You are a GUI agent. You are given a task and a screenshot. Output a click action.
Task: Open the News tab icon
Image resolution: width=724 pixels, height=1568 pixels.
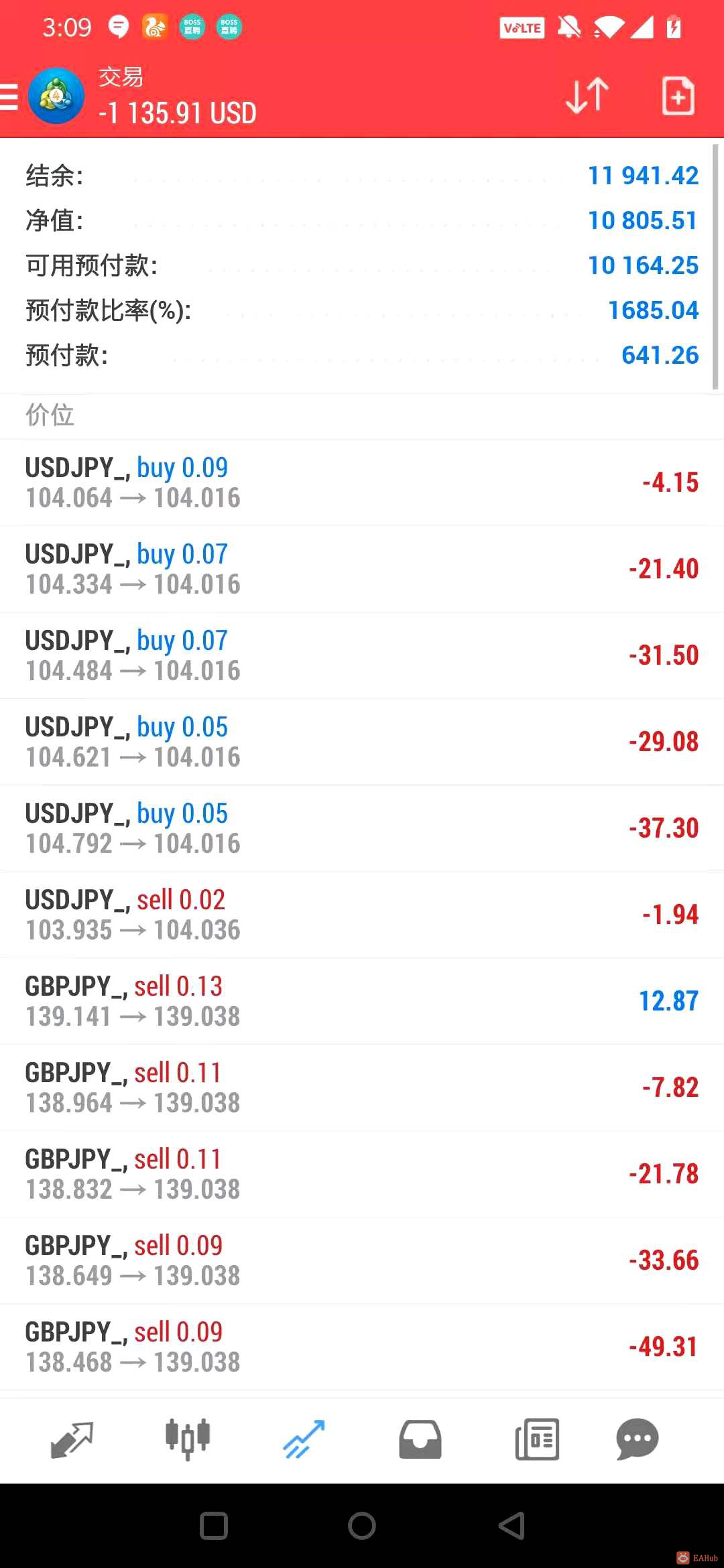[537, 1439]
